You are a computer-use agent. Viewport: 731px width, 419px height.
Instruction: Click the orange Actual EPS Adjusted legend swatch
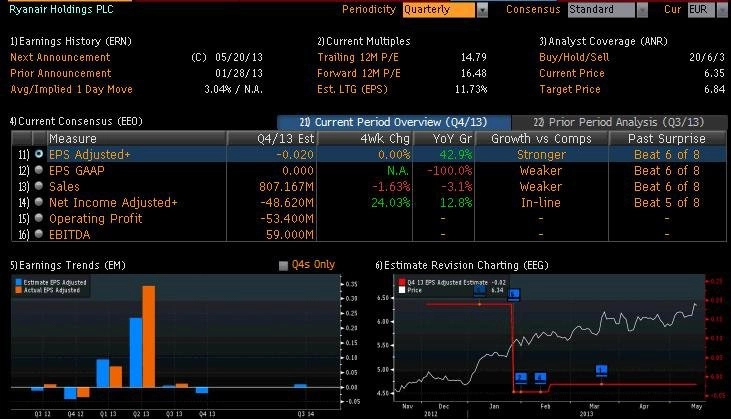coord(19,290)
